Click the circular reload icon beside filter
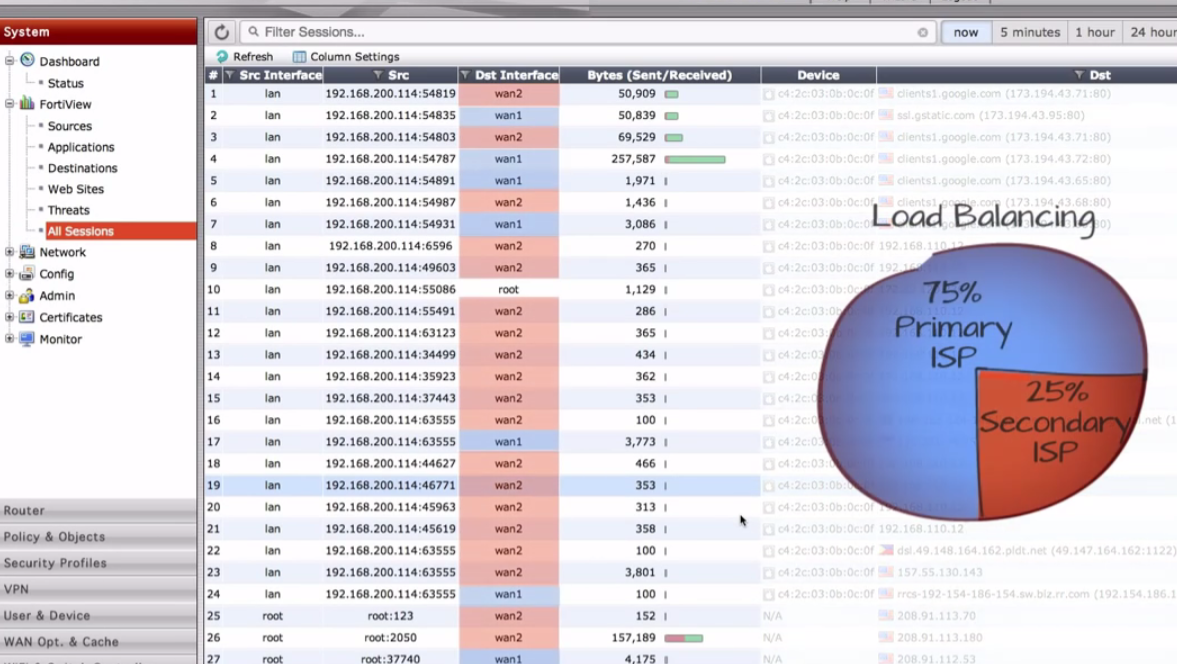Image resolution: width=1177 pixels, height=664 pixels. point(221,32)
